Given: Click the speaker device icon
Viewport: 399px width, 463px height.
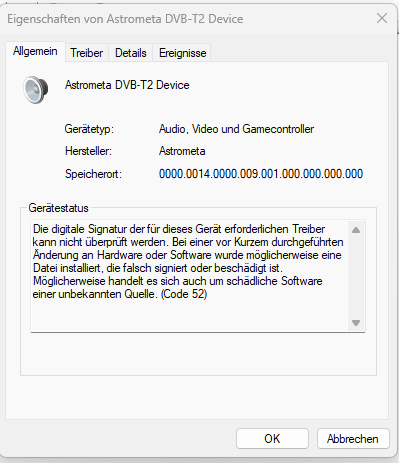Looking at the screenshot, I should (x=35, y=90).
